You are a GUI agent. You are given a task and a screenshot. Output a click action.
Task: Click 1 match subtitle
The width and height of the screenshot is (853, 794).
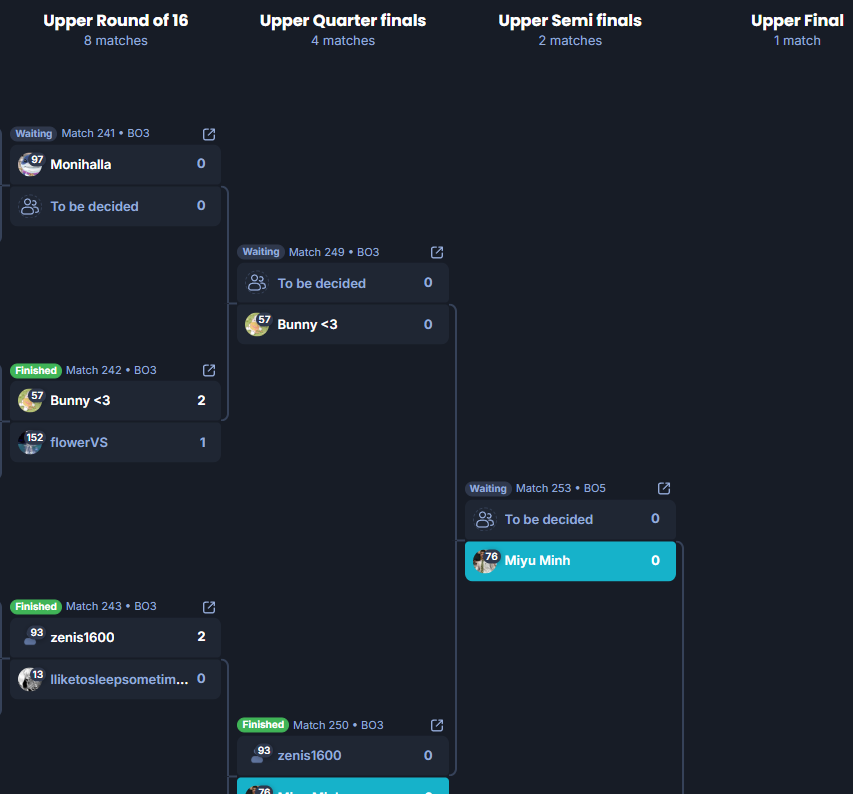pos(798,41)
